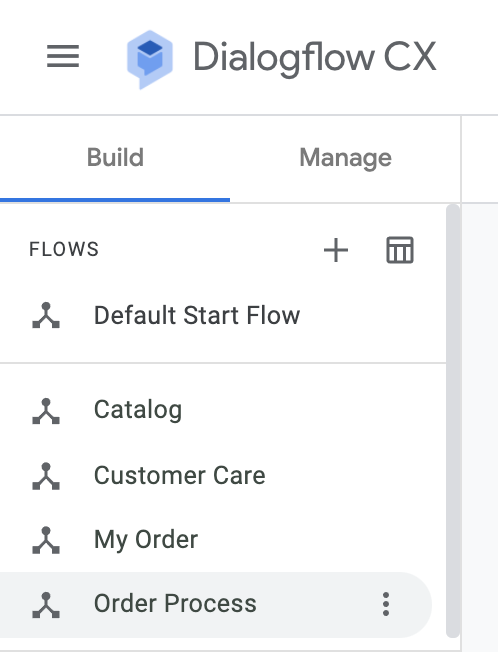Image resolution: width=498 pixels, height=652 pixels.
Task: Select Default Start Flow
Action: point(223,315)
